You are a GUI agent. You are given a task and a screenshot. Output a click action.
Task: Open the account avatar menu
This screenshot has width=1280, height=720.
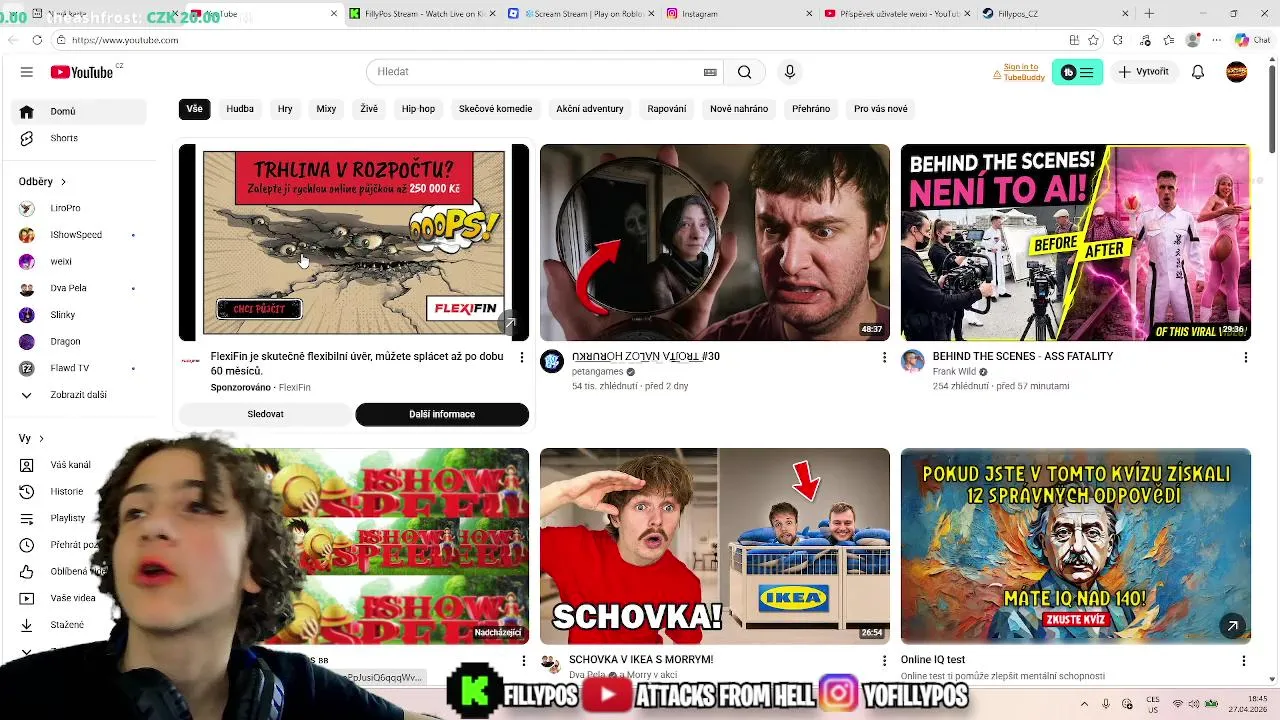pos(1237,72)
